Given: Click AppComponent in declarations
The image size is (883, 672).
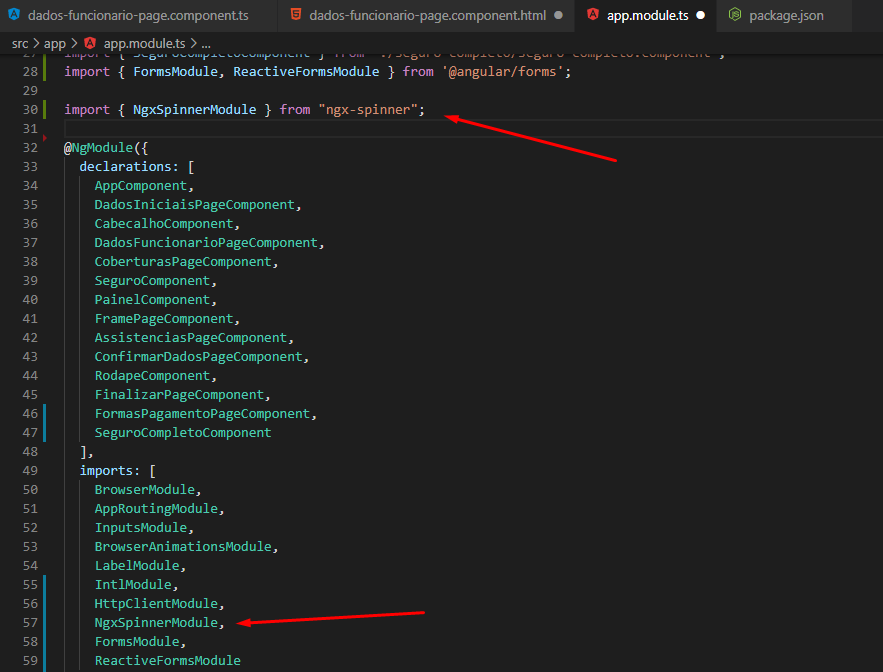Looking at the screenshot, I should point(140,186).
